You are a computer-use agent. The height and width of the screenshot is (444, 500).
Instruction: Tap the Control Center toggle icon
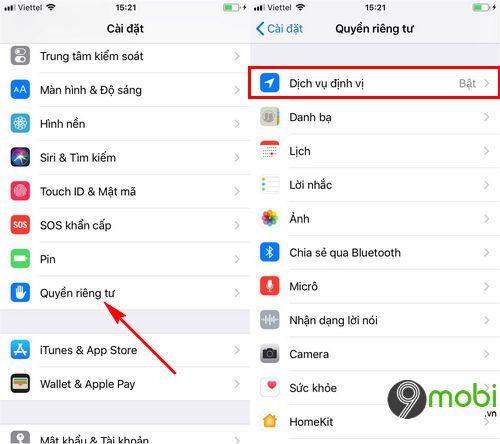20,56
